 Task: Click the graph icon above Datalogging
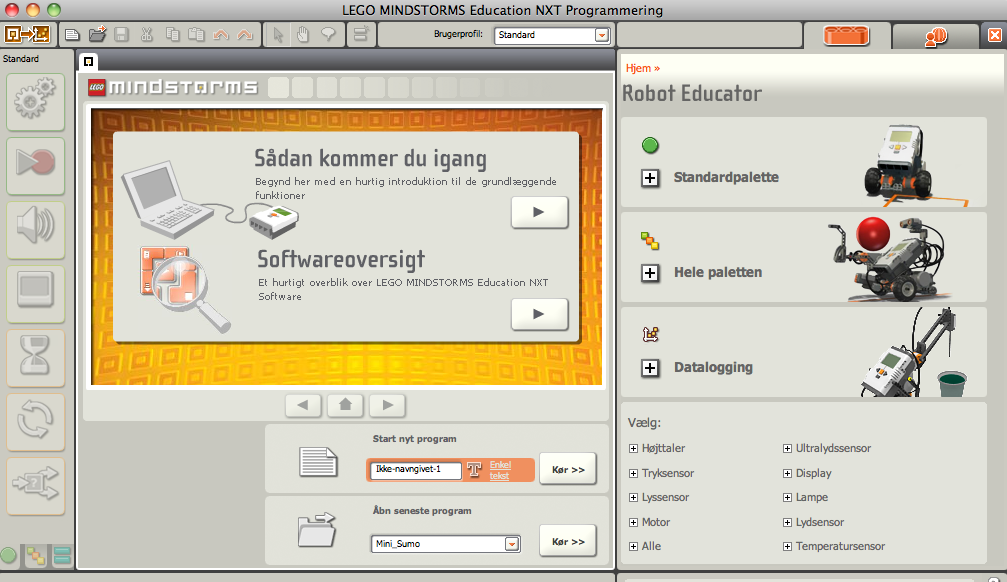pos(651,334)
